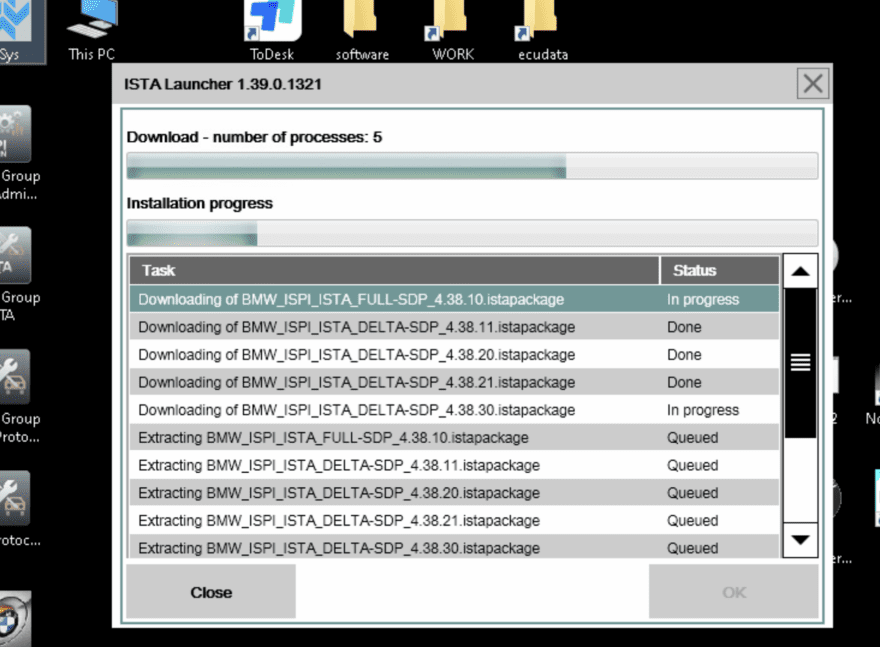The width and height of the screenshot is (880, 647).
Task: Click the Close button in ISTA Launcher
Action: click(211, 592)
